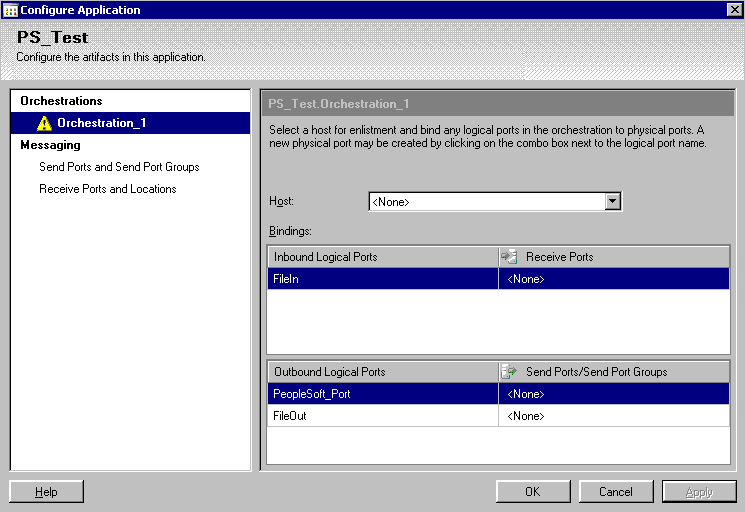745x512 pixels.
Task: Open the FileIn receive port <None> combo
Action: click(x=613, y=279)
